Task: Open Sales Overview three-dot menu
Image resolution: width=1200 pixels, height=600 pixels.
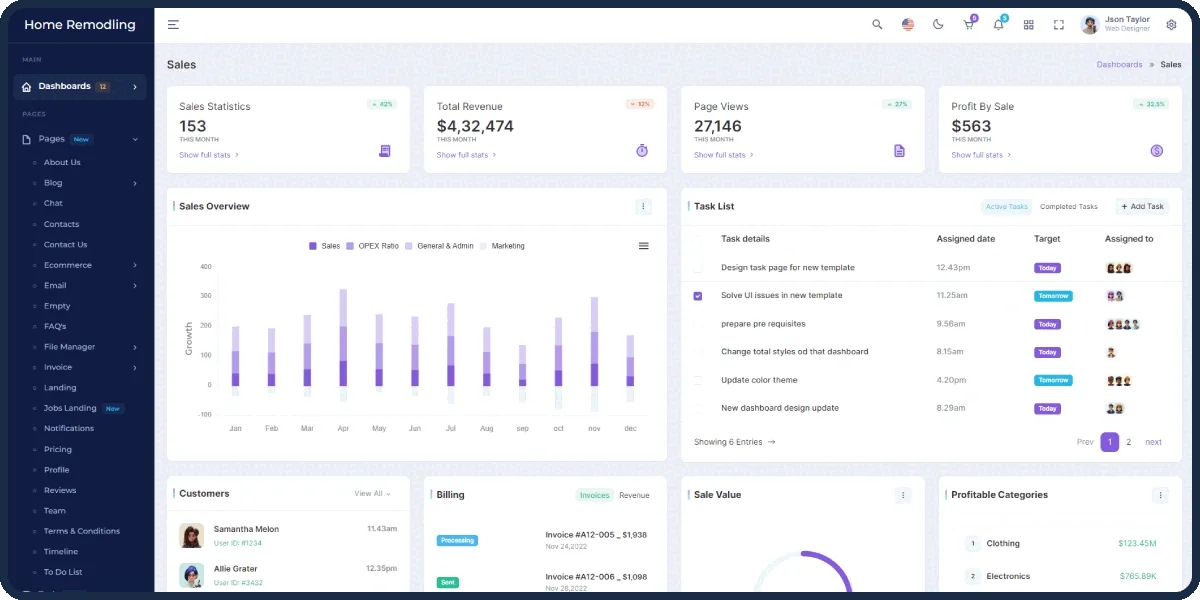Action: click(x=643, y=206)
